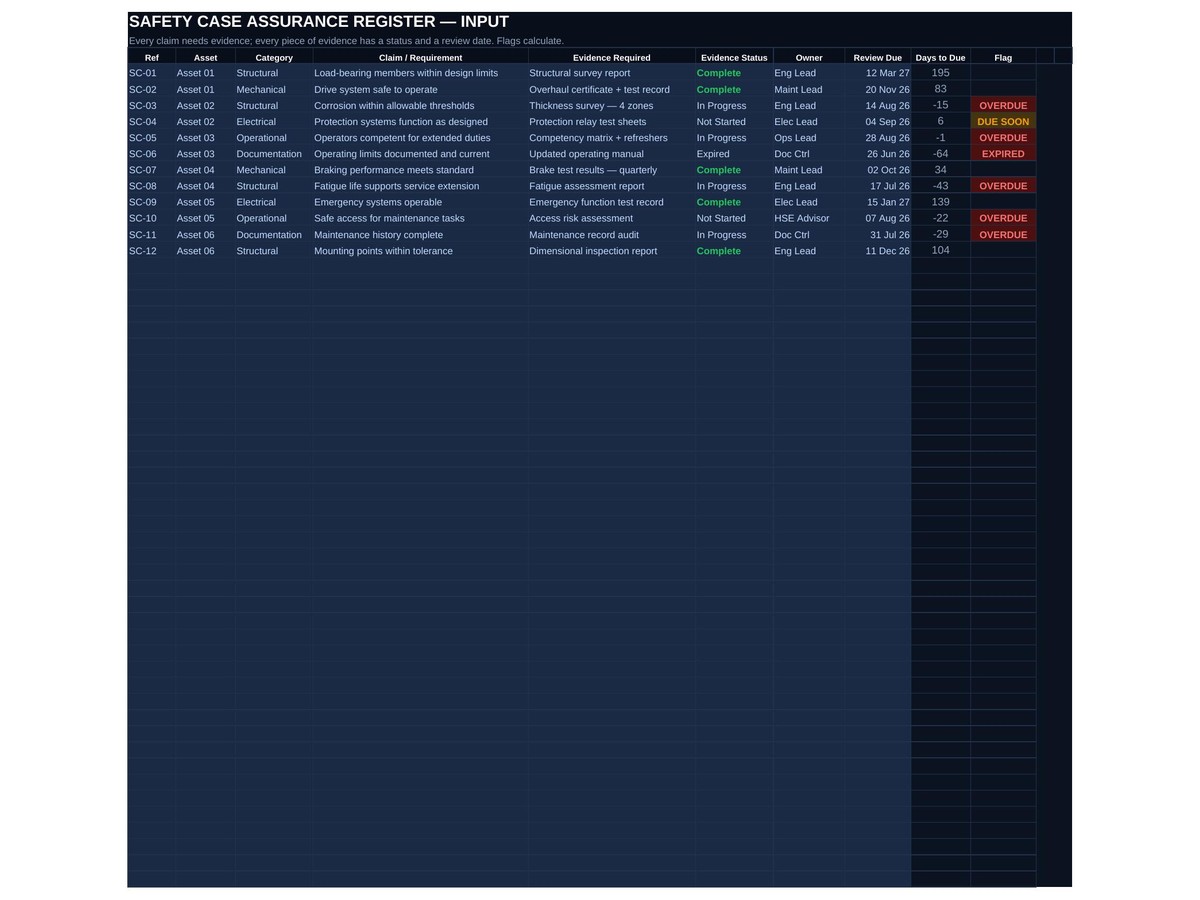Click the Evidence Status column header
This screenshot has height=900, width=1200.
734,58
